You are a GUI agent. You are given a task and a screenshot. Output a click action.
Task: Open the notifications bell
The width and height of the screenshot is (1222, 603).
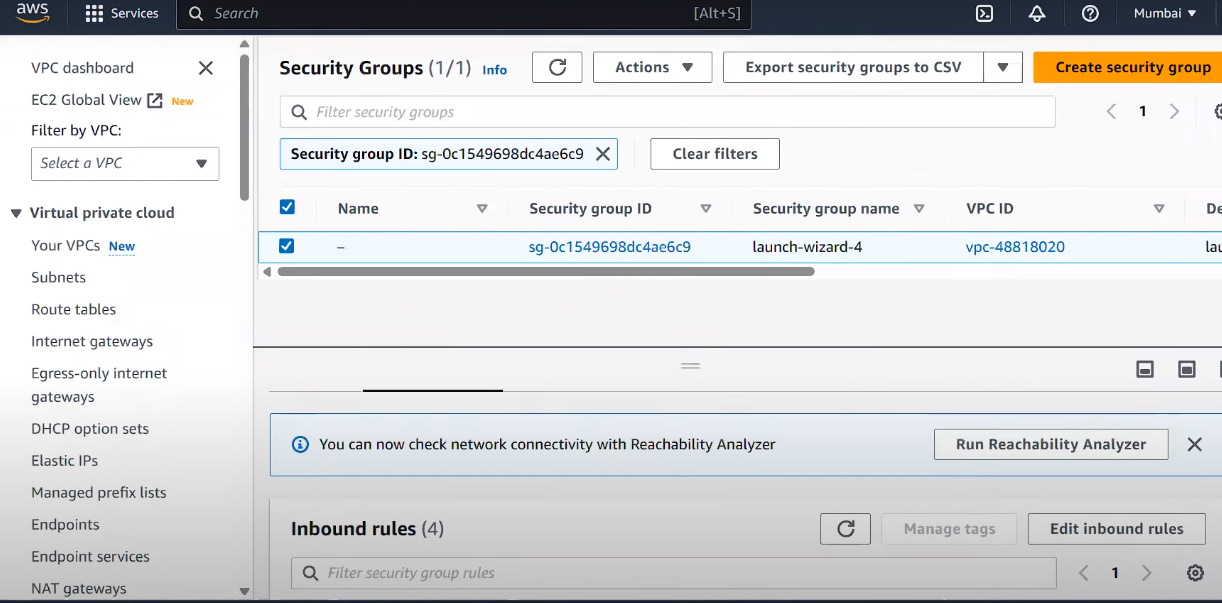click(x=1037, y=13)
